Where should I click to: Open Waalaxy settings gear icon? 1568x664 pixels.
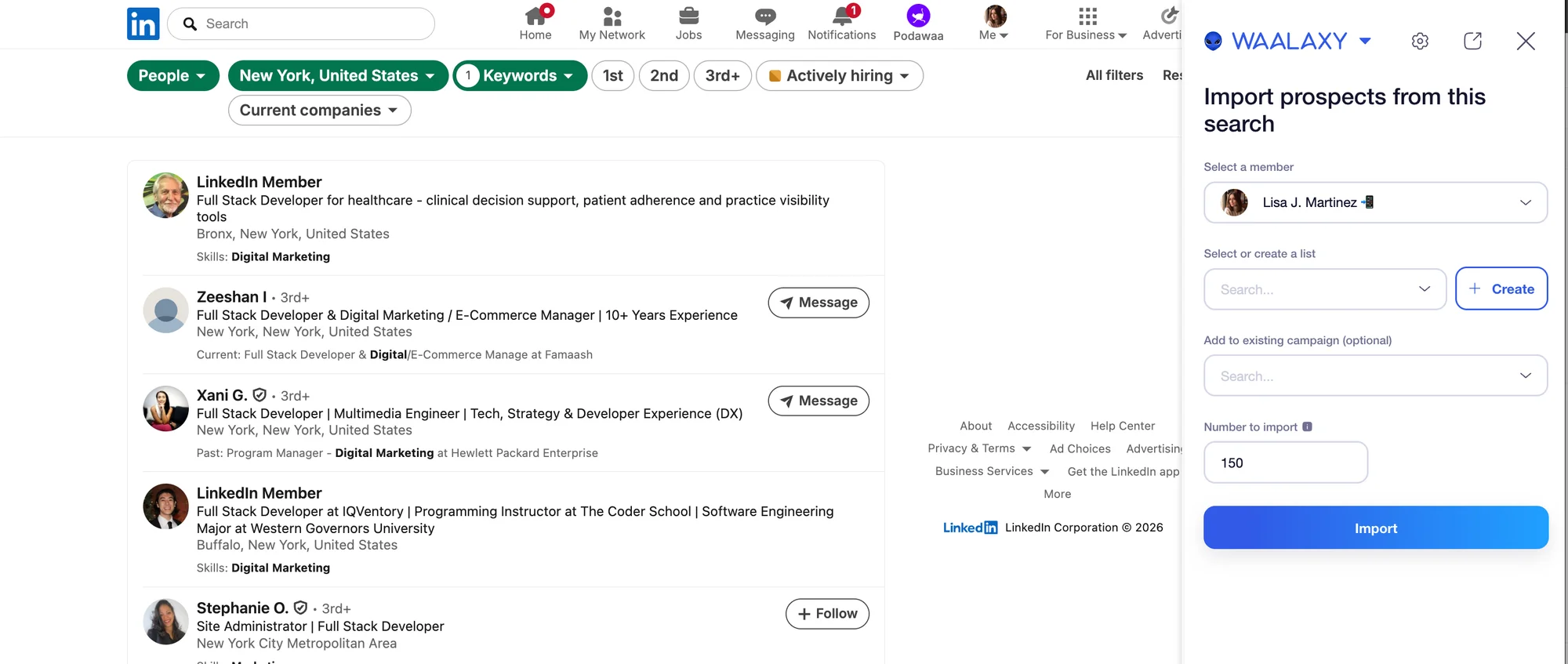pyautogui.click(x=1420, y=42)
